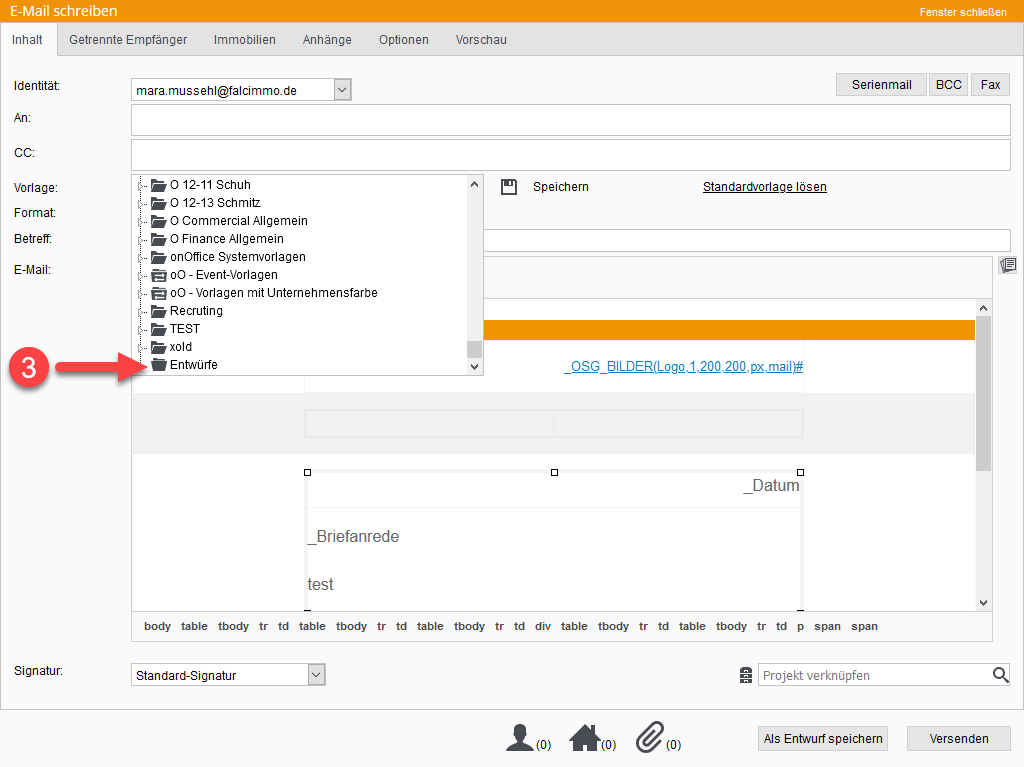
Task: Select the Entwürfe folder in template list
Action: (193, 365)
